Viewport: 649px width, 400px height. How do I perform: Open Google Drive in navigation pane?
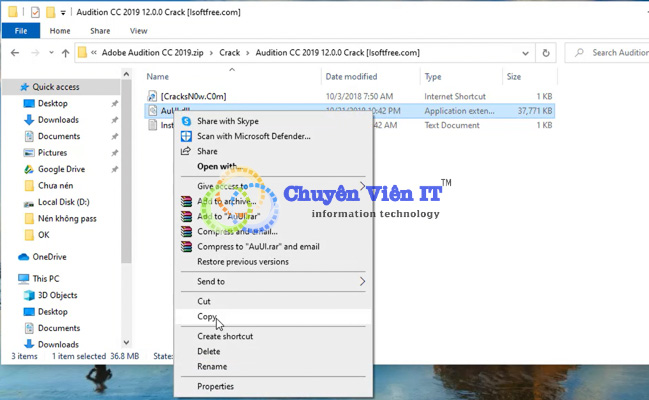tap(61, 169)
